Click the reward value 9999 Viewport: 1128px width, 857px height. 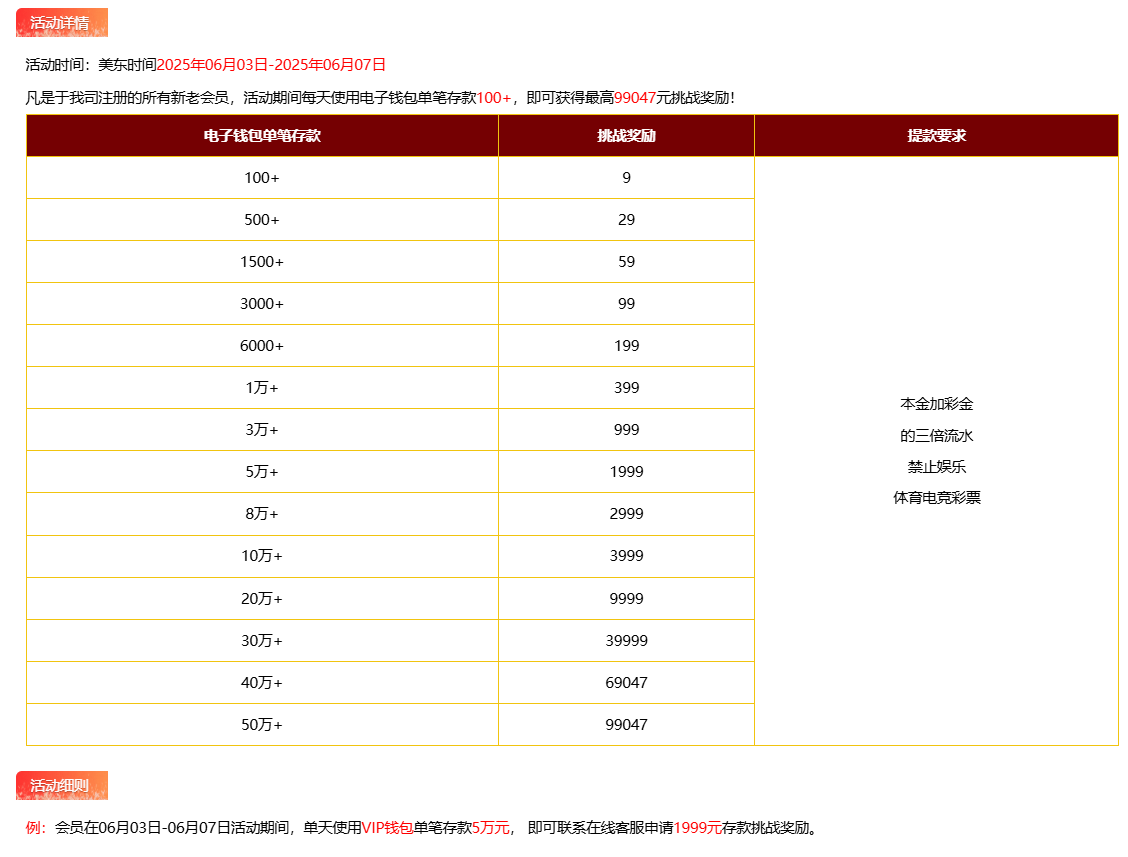(626, 599)
